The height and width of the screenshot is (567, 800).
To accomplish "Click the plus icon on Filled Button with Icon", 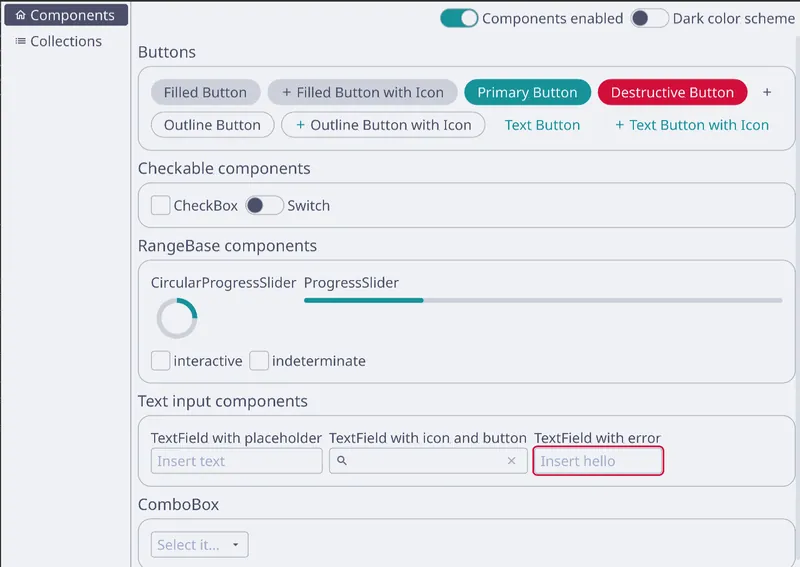I will [x=287, y=92].
